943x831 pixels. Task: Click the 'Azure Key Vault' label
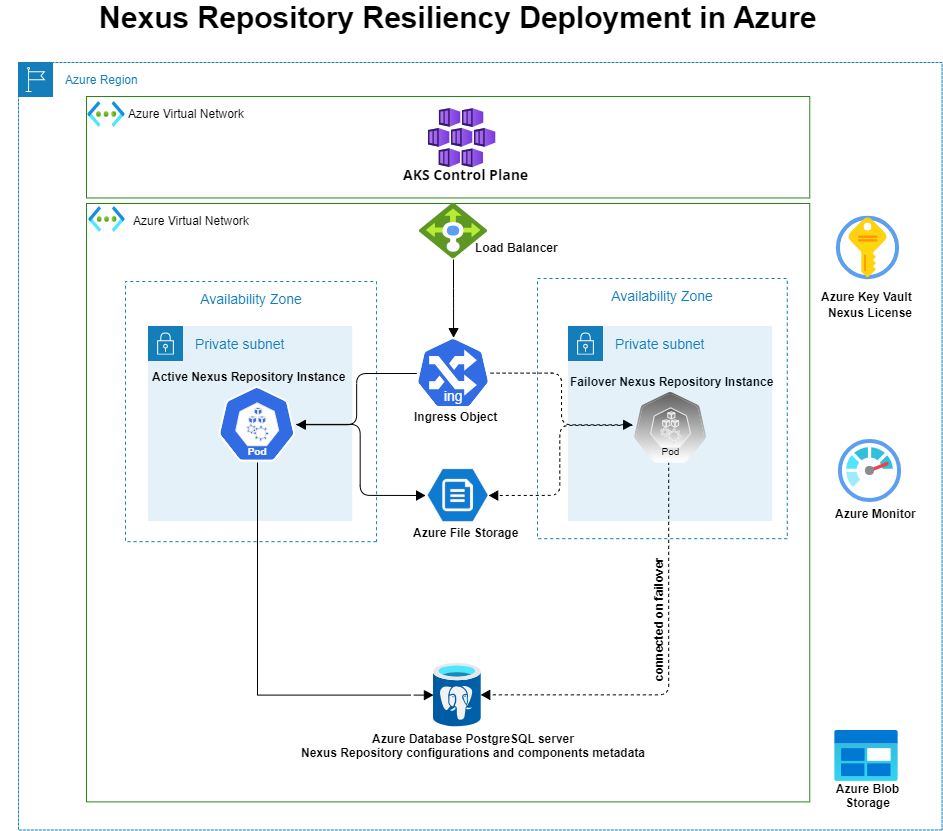click(x=866, y=296)
